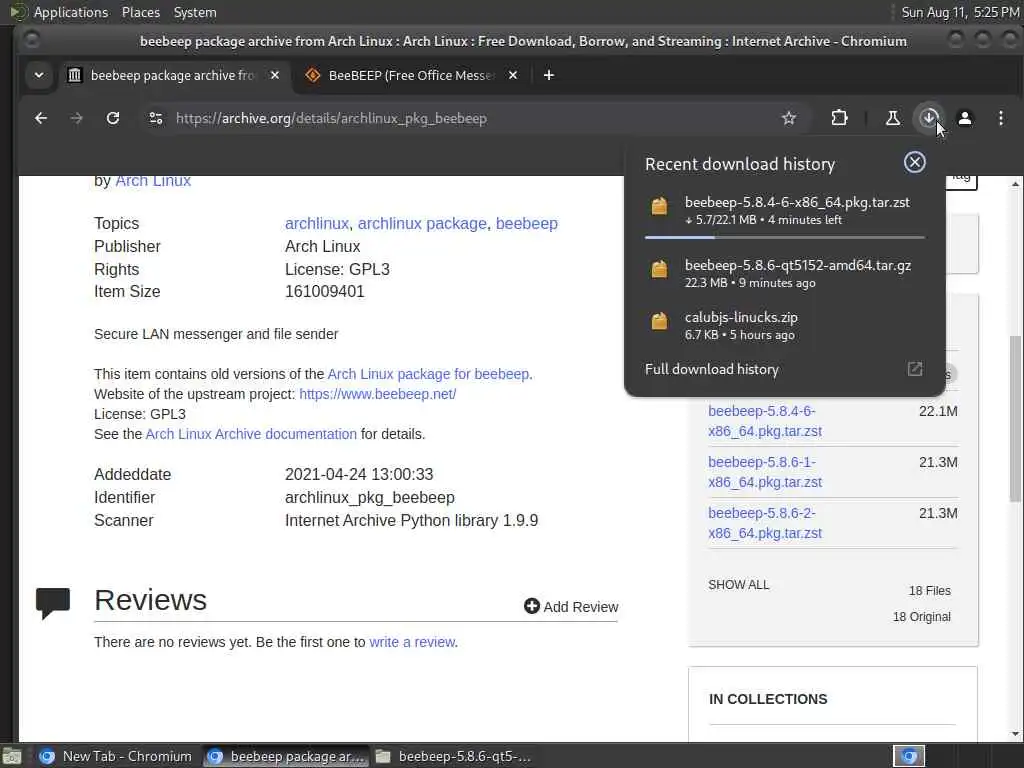This screenshot has height=768, width=1024.
Task: Open downloaded calubjs-linucks.zip file
Action: 785,325
